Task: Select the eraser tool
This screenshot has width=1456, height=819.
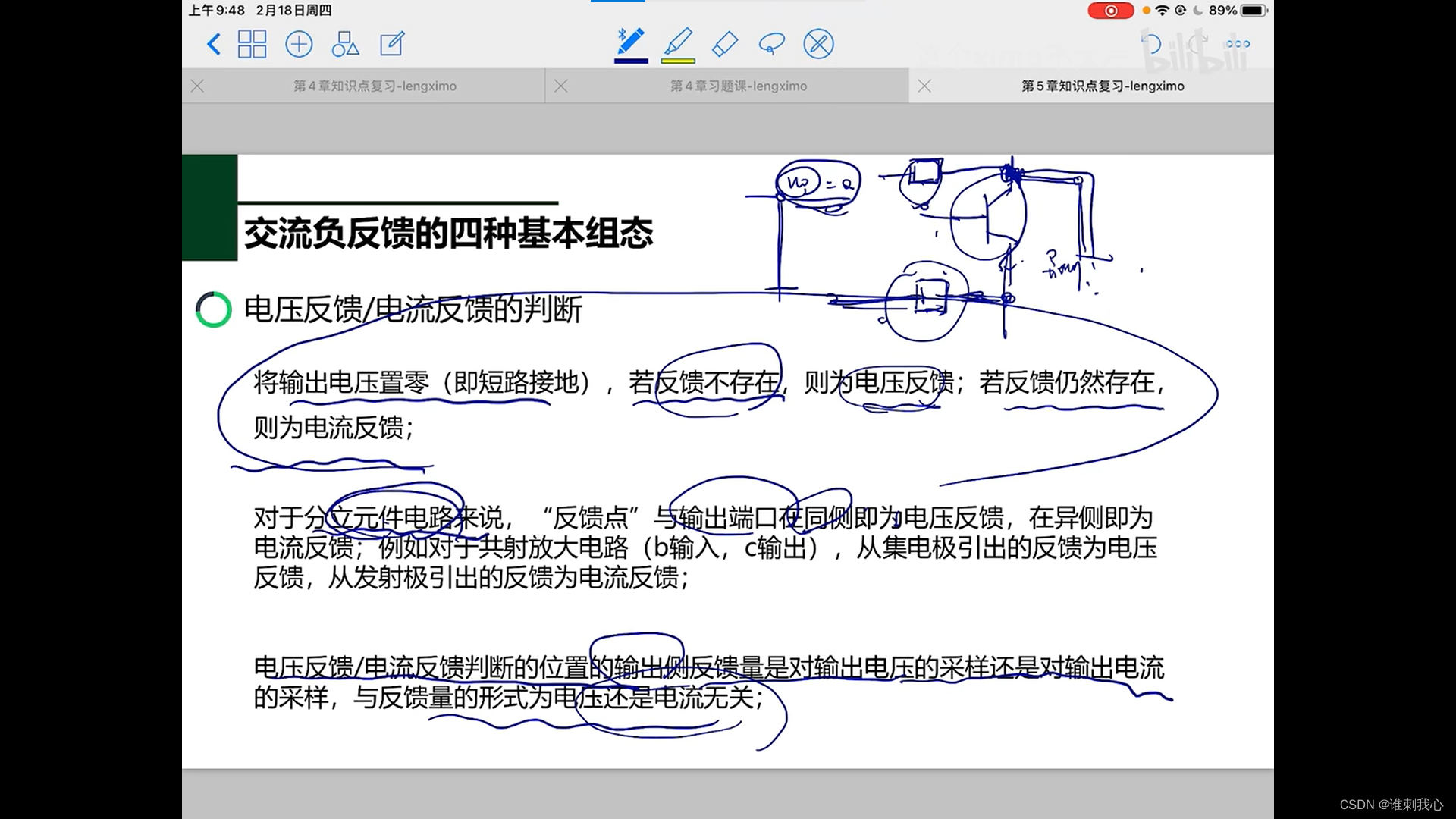Action: (725, 44)
